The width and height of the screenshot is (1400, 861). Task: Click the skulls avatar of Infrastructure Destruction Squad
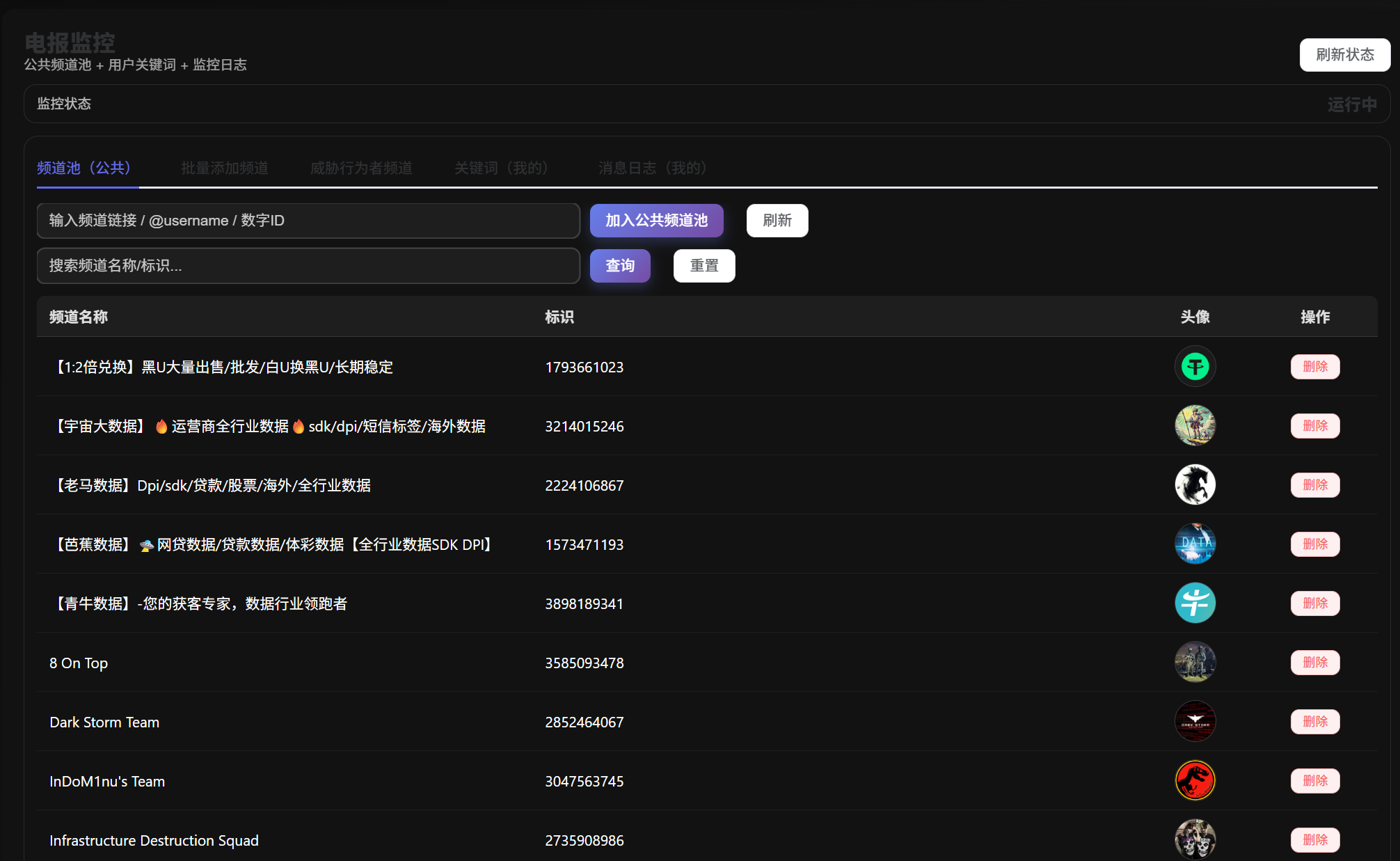pos(1195,839)
